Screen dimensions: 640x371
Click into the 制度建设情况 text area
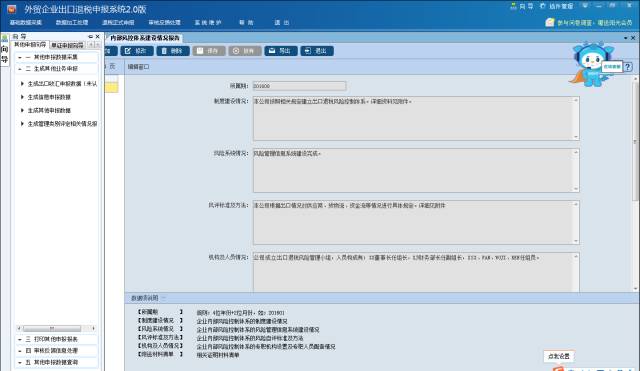[416, 119]
